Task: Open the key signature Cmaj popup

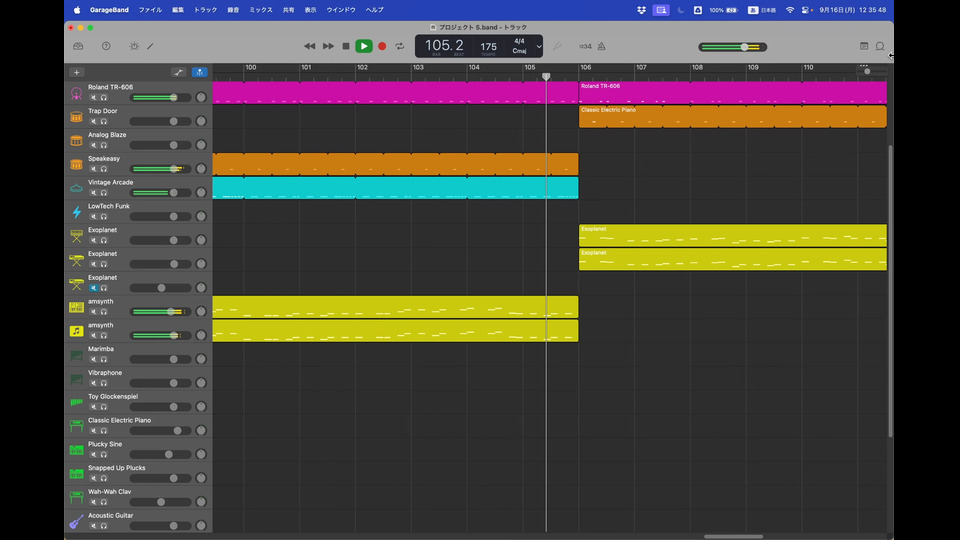Action: click(519, 50)
